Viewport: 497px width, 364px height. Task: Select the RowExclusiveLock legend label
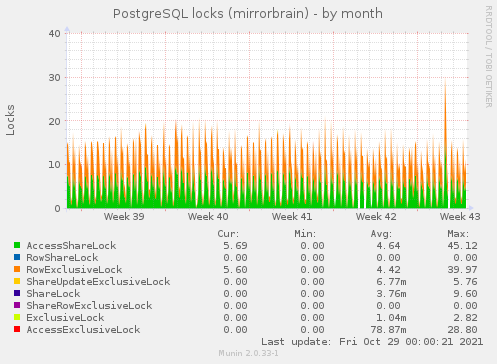pyautogui.click(x=74, y=270)
